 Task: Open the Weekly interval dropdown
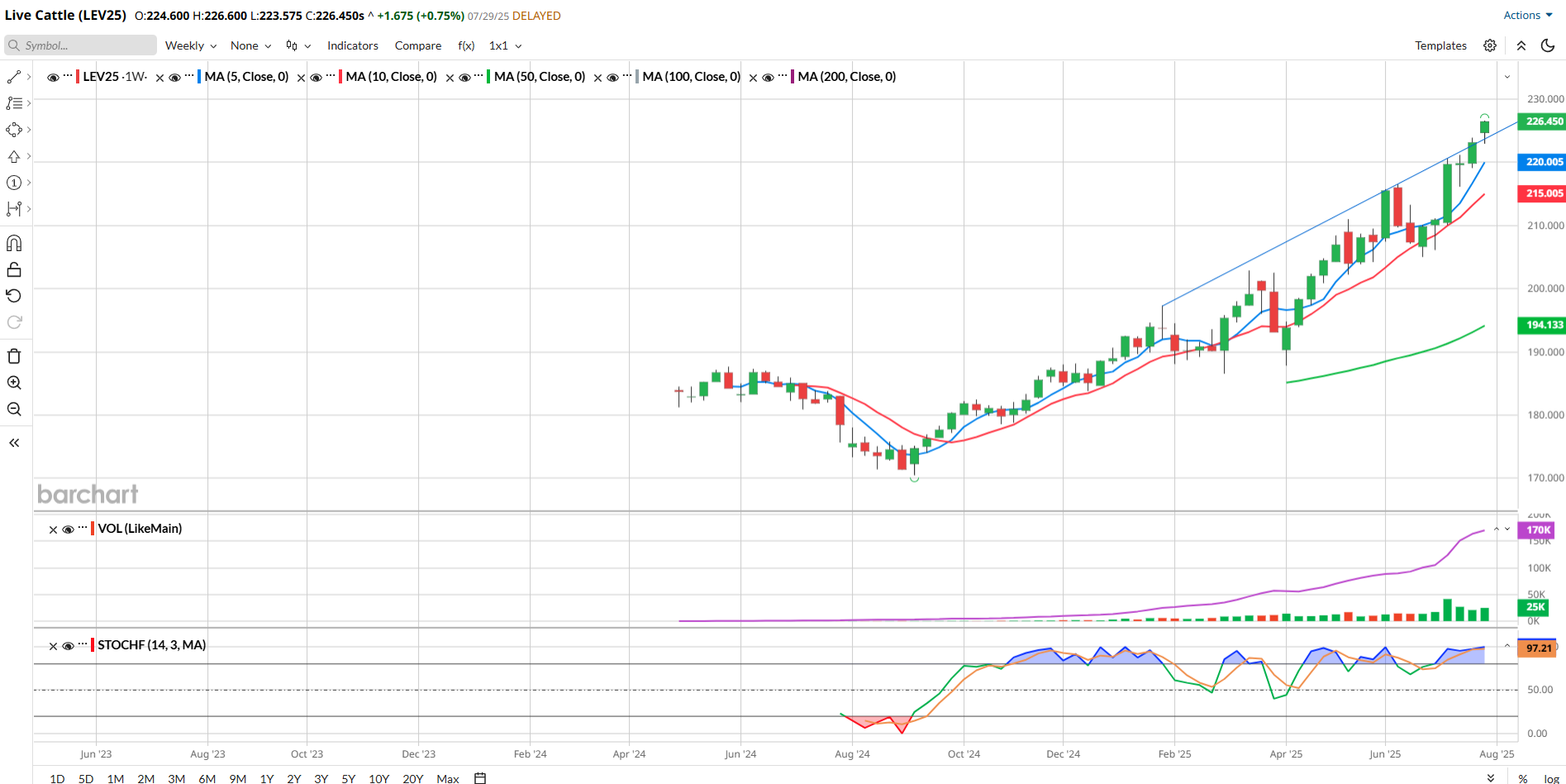(191, 45)
